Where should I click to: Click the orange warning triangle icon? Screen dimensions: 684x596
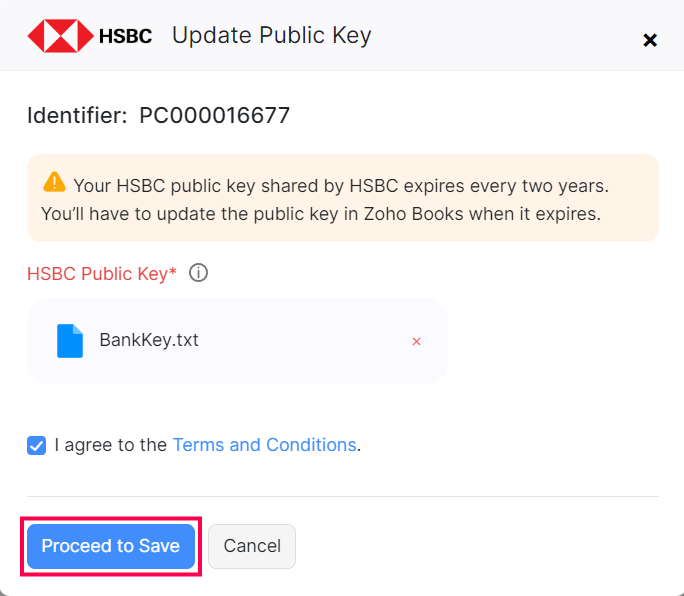pos(54,183)
